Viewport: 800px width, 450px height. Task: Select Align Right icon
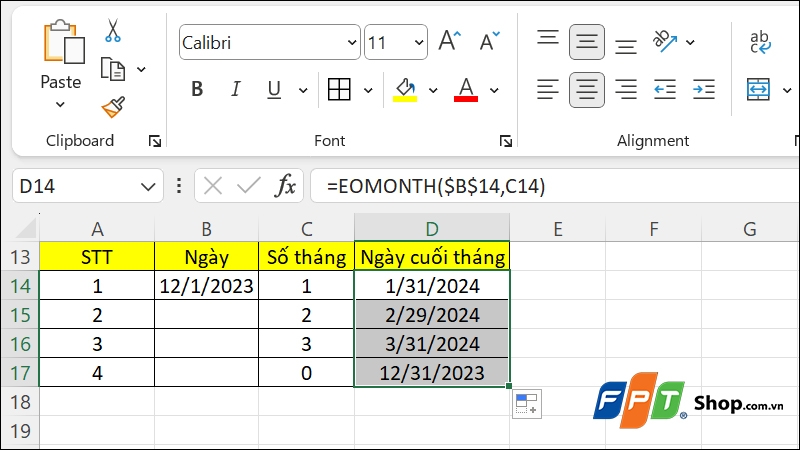(x=626, y=90)
